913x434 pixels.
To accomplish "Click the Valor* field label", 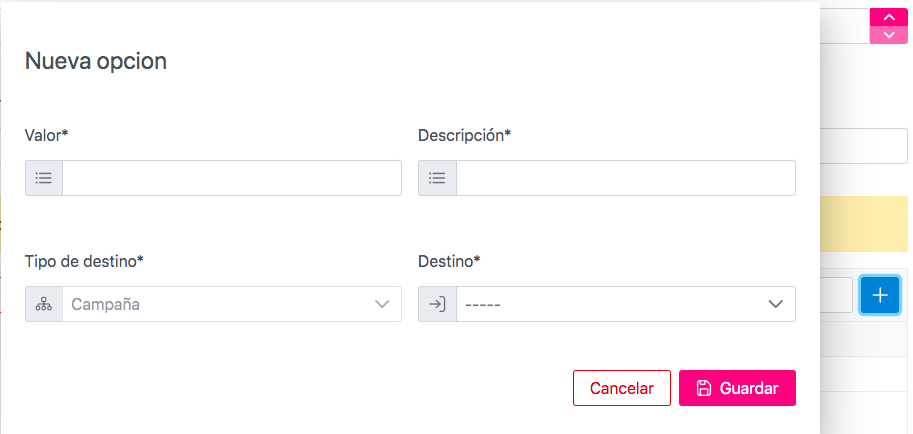I will [44, 135].
